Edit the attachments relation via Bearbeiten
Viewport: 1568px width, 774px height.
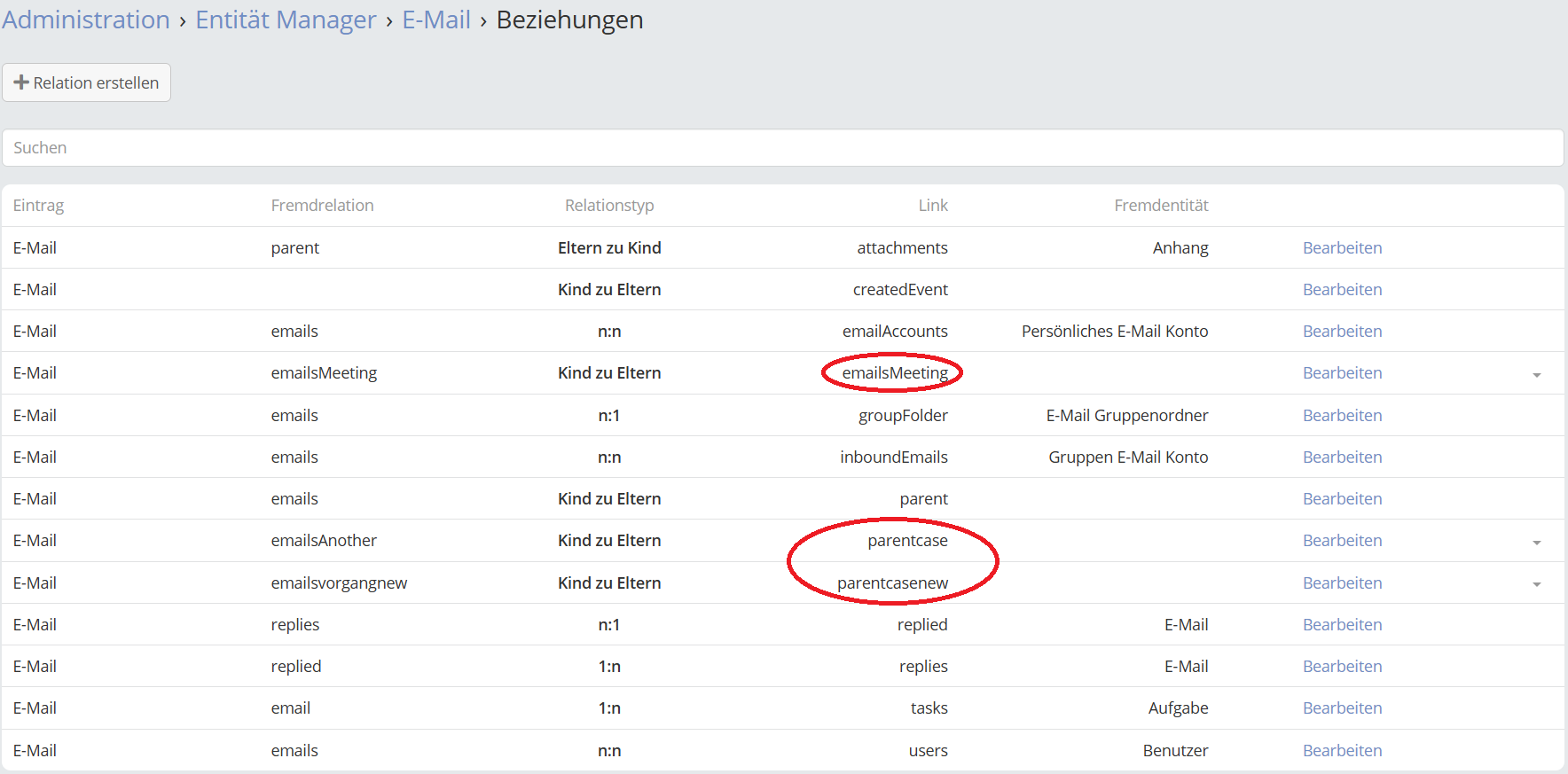[1342, 248]
